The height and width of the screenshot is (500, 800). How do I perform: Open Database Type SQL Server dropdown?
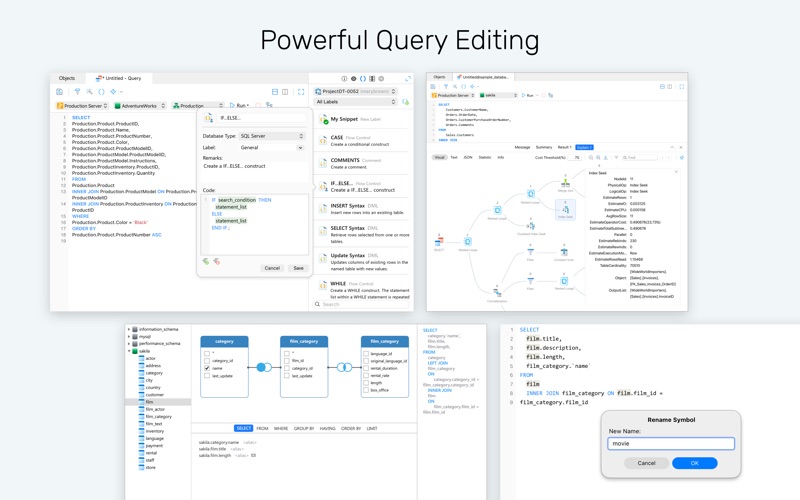tap(271, 136)
